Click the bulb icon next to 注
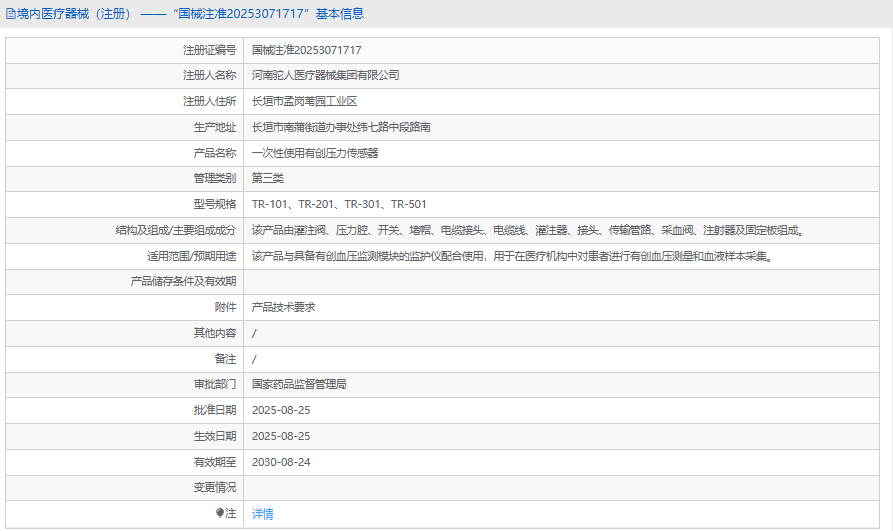Viewport: 893px width, 531px height. click(x=220, y=513)
